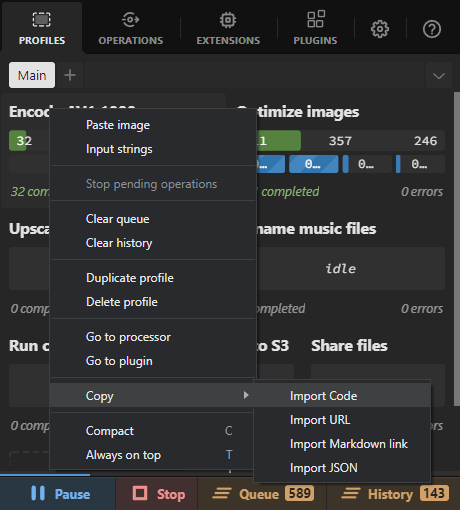Select Clear queue in context menu
The width and height of the screenshot is (460, 510).
[152, 219]
